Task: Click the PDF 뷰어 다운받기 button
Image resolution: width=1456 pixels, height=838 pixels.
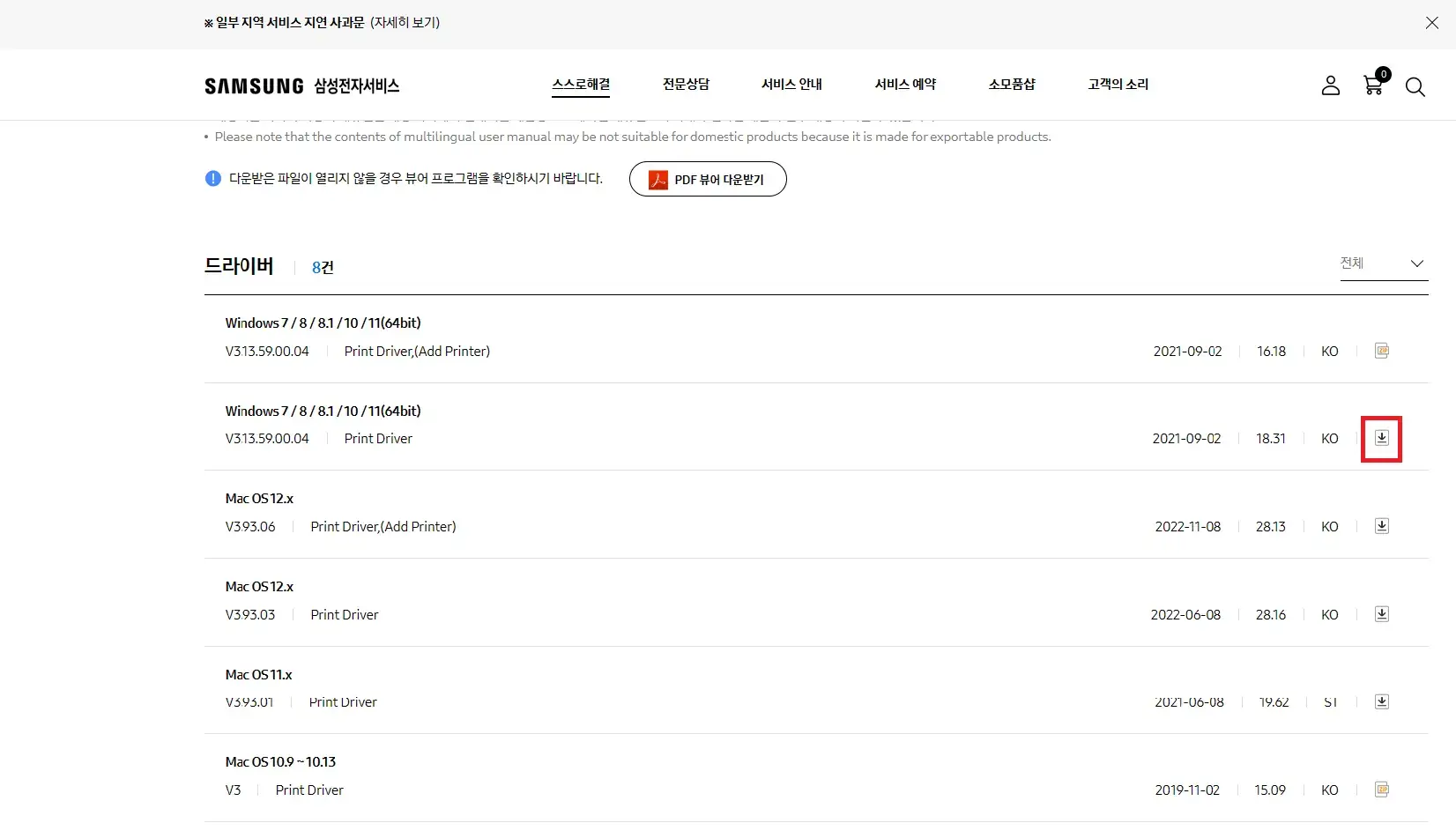Action: pyautogui.click(x=707, y=179)
